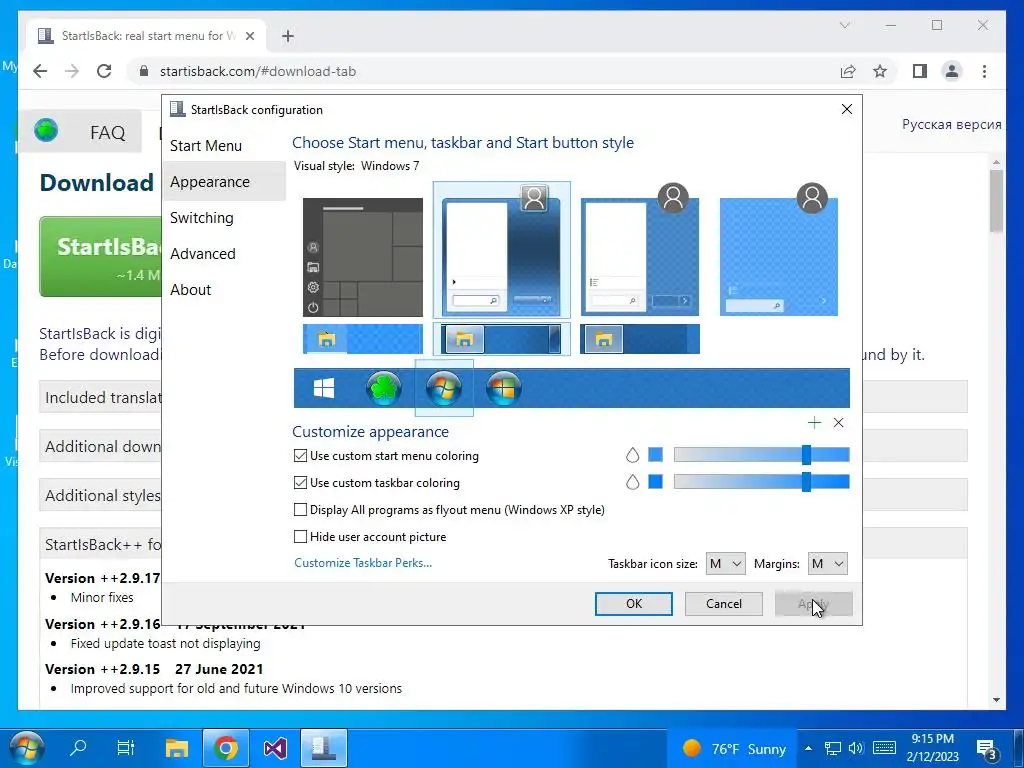Bookmark this page with the star icon
This screenshot has height=768, width=1024.
[x=880, y=71]
